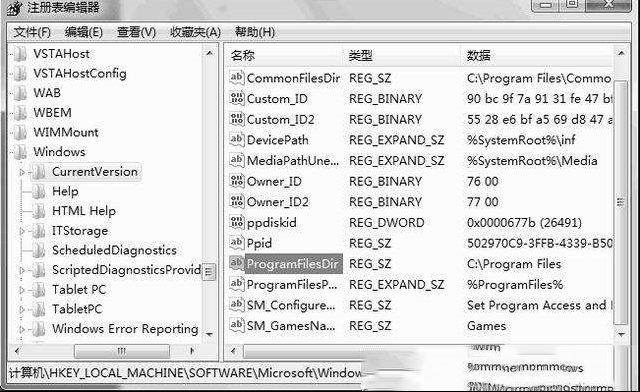Expand the Tablet PC tree node
The width and height of the screenshot is (640, 392).
[x=22, y=290]
